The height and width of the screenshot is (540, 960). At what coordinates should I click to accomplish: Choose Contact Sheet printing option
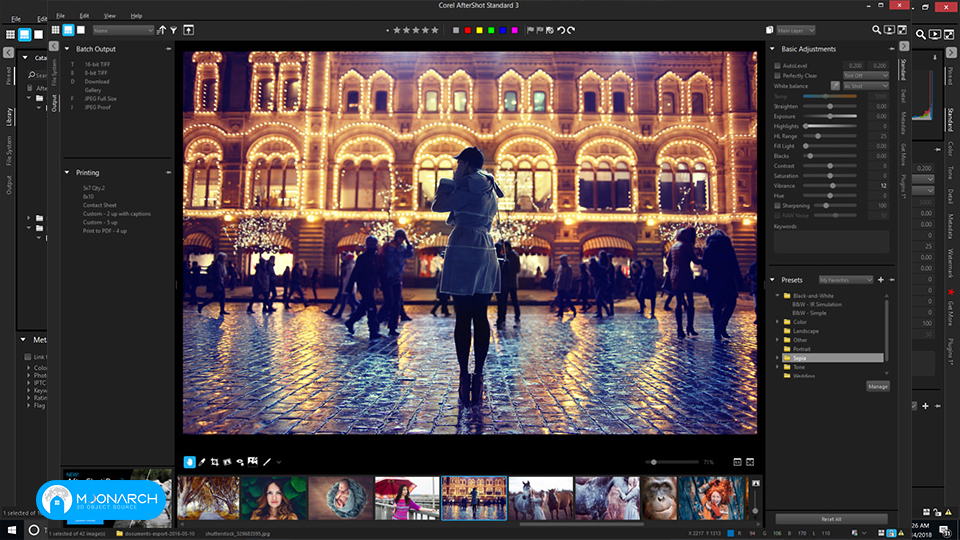click(99, 205)
